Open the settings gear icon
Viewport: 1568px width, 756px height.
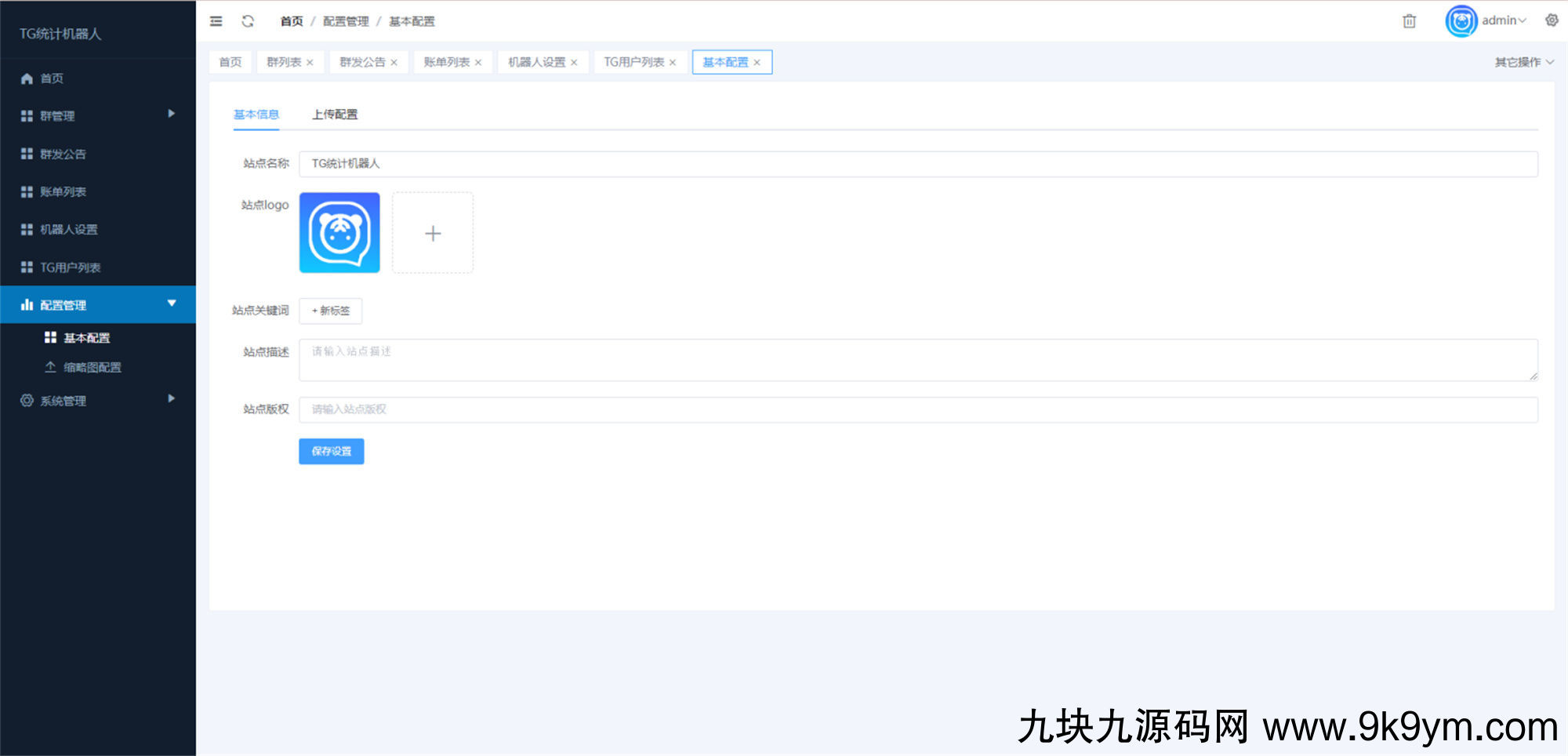point(1552,20)
